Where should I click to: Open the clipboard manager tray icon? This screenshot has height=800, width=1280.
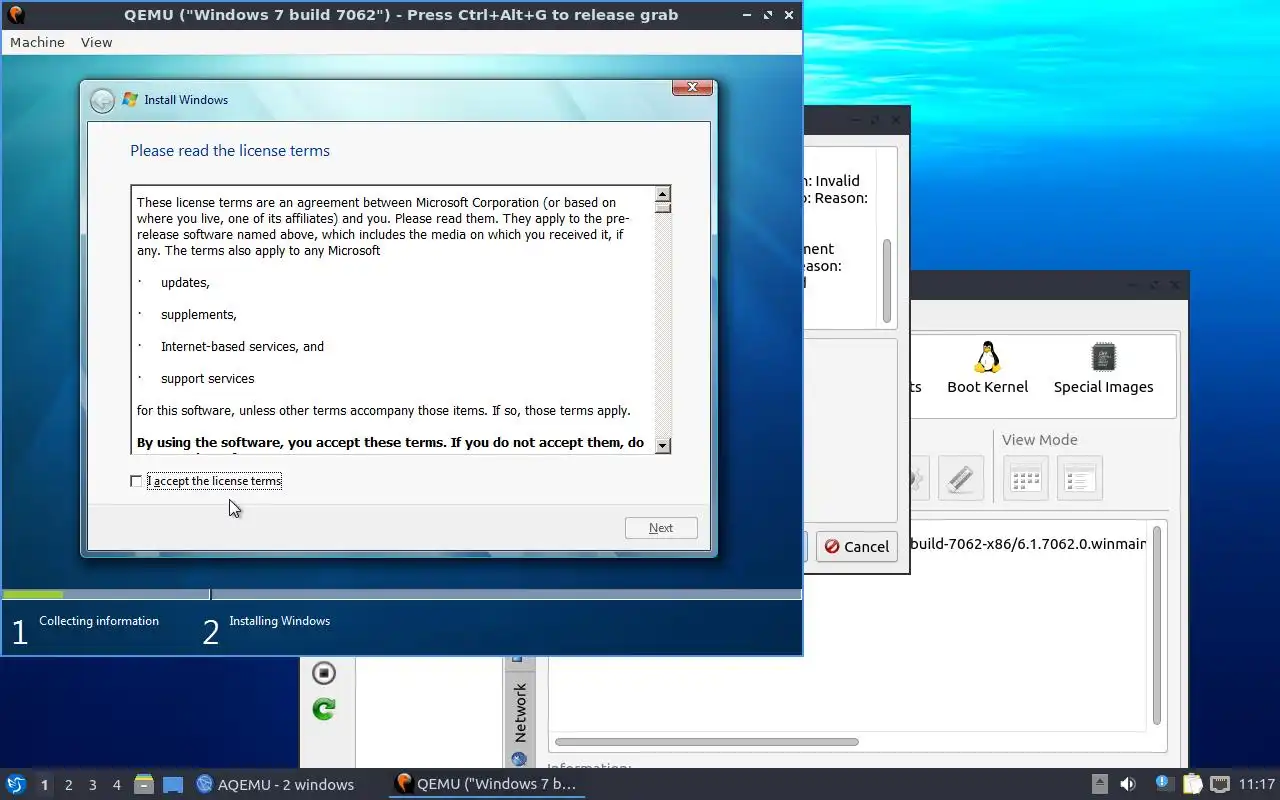1192,784
